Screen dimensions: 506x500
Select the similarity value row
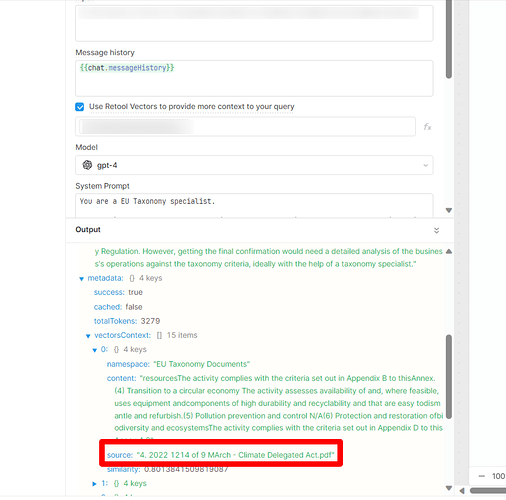tap(167, 469)
